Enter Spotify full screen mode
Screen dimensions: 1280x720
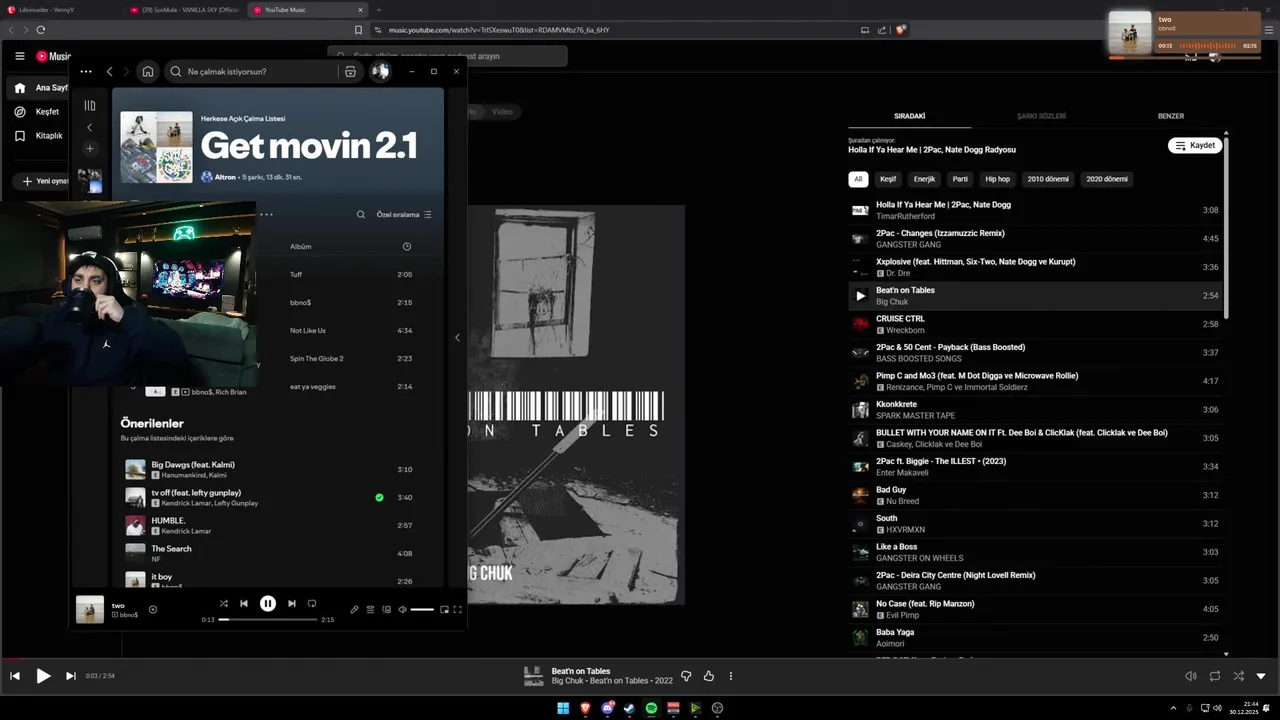(458, 609)
